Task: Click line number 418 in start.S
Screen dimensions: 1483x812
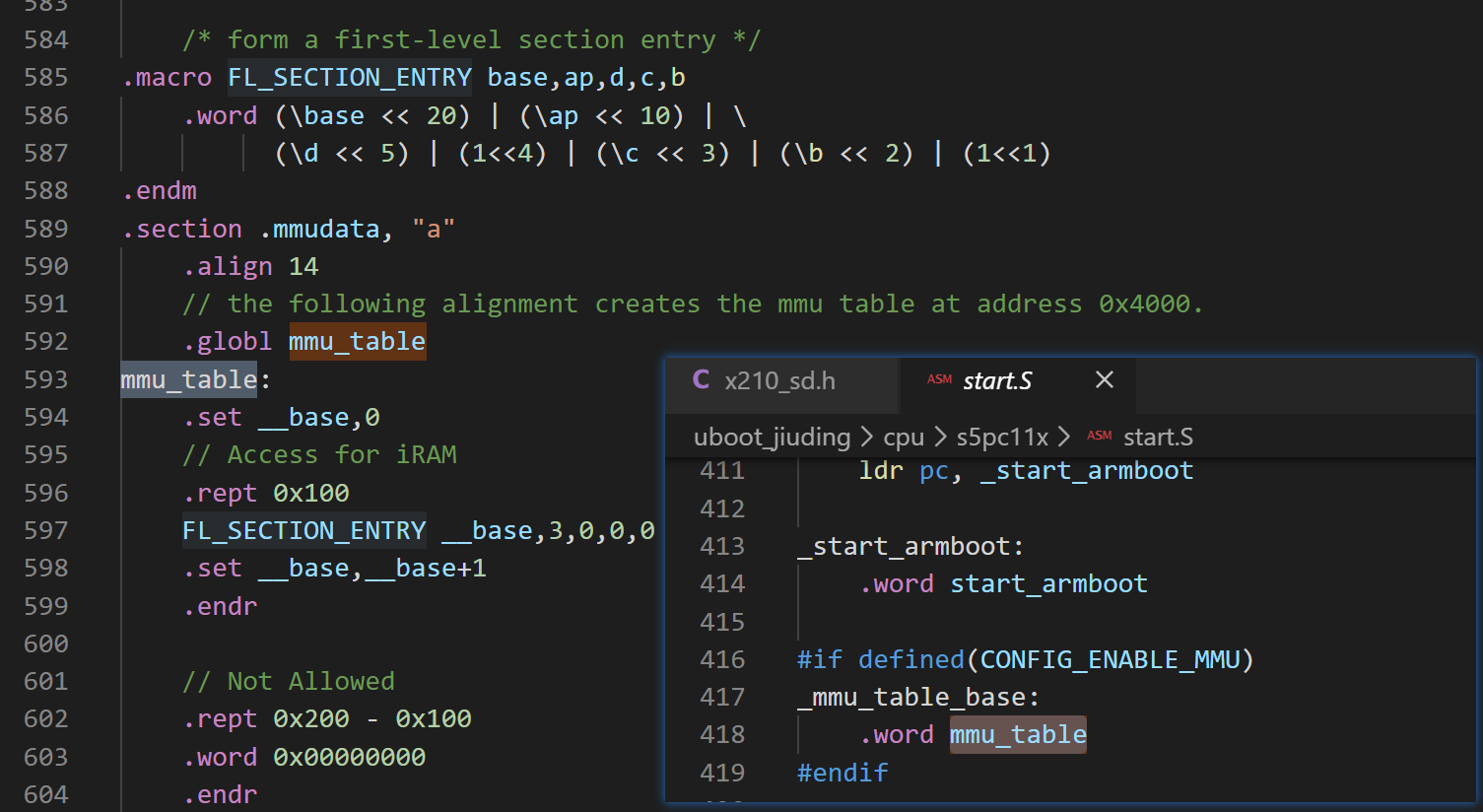Action: coord(722,734)
